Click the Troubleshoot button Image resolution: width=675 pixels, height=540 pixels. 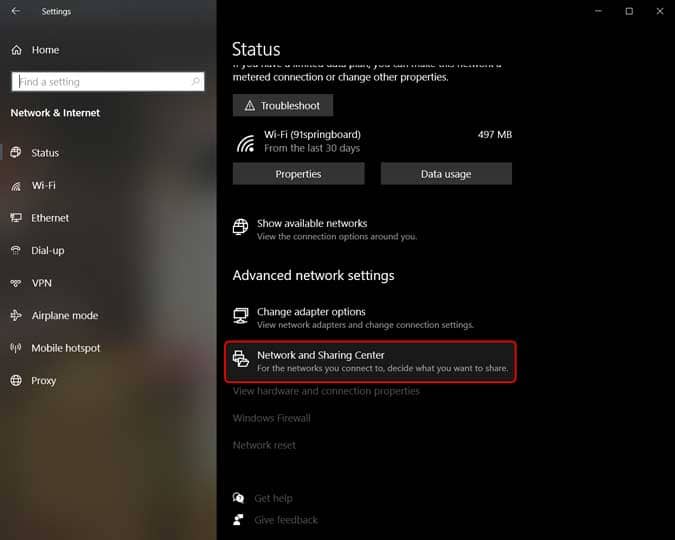(x=283, y=106)
